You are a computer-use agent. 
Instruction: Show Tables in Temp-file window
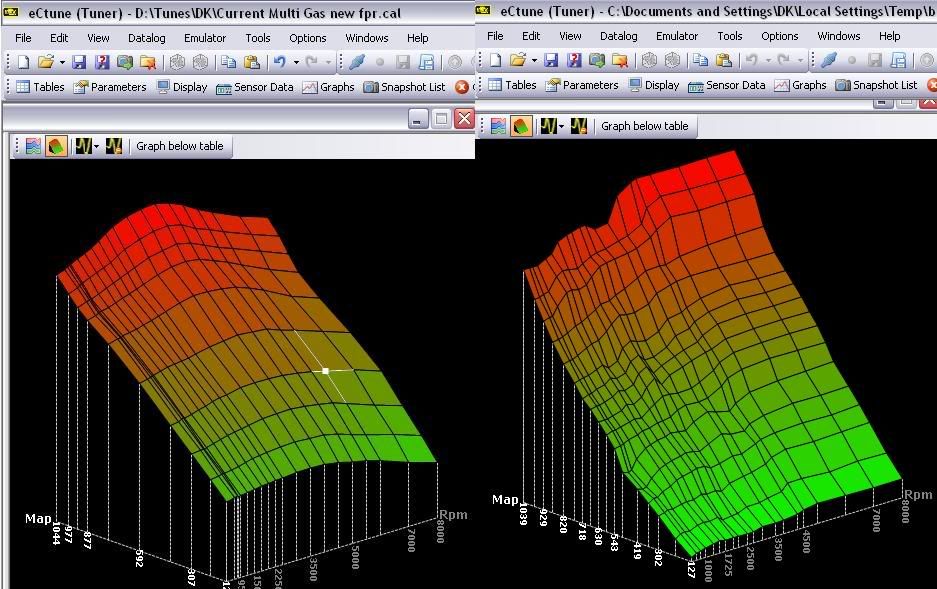point(512,85)
